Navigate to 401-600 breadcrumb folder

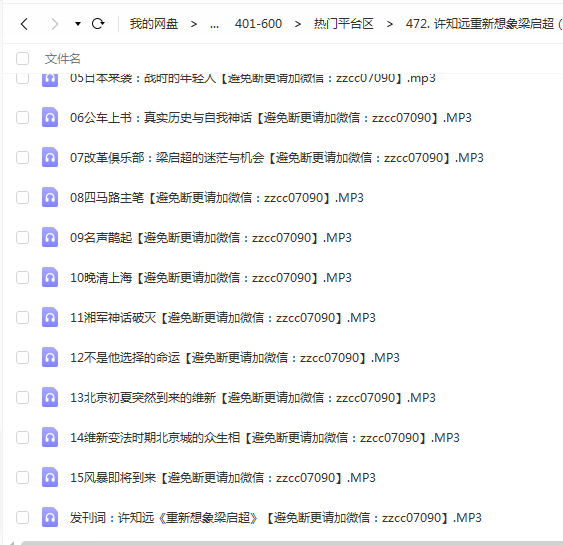258,24
